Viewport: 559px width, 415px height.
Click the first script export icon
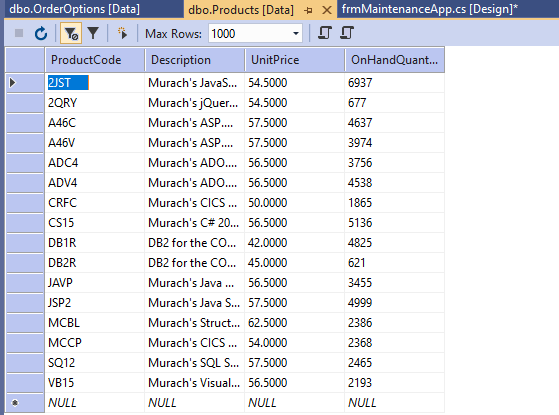324,34
